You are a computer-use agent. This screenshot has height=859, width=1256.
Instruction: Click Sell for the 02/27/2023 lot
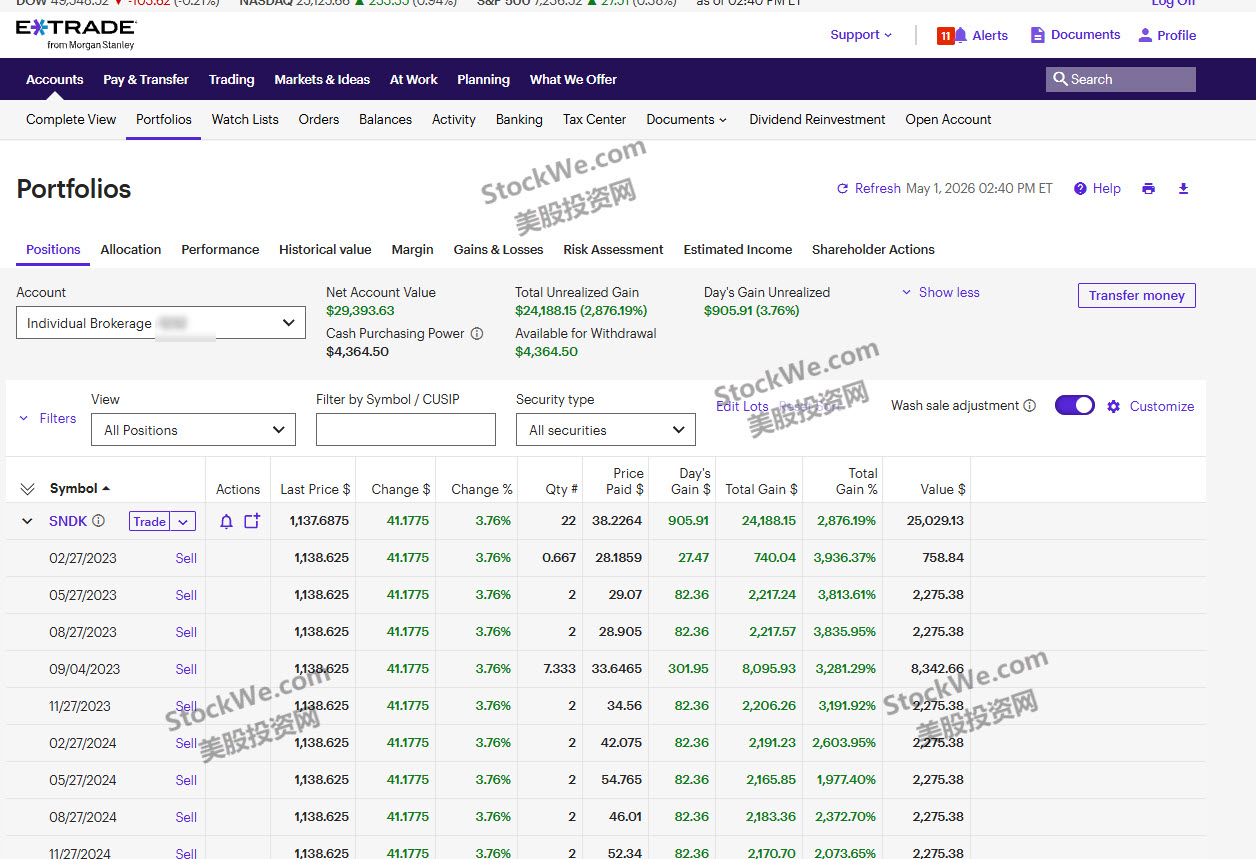(186, 558)
